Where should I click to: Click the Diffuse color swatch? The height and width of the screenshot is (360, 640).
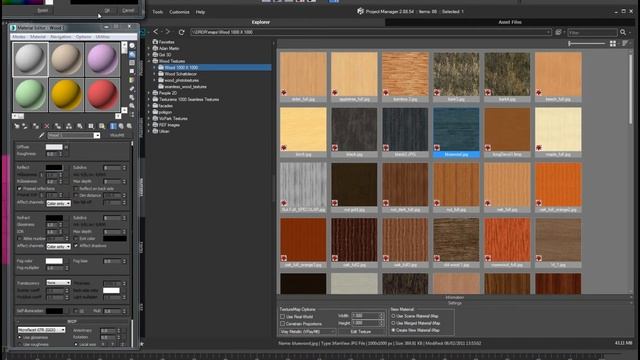[x=54, y=147]
